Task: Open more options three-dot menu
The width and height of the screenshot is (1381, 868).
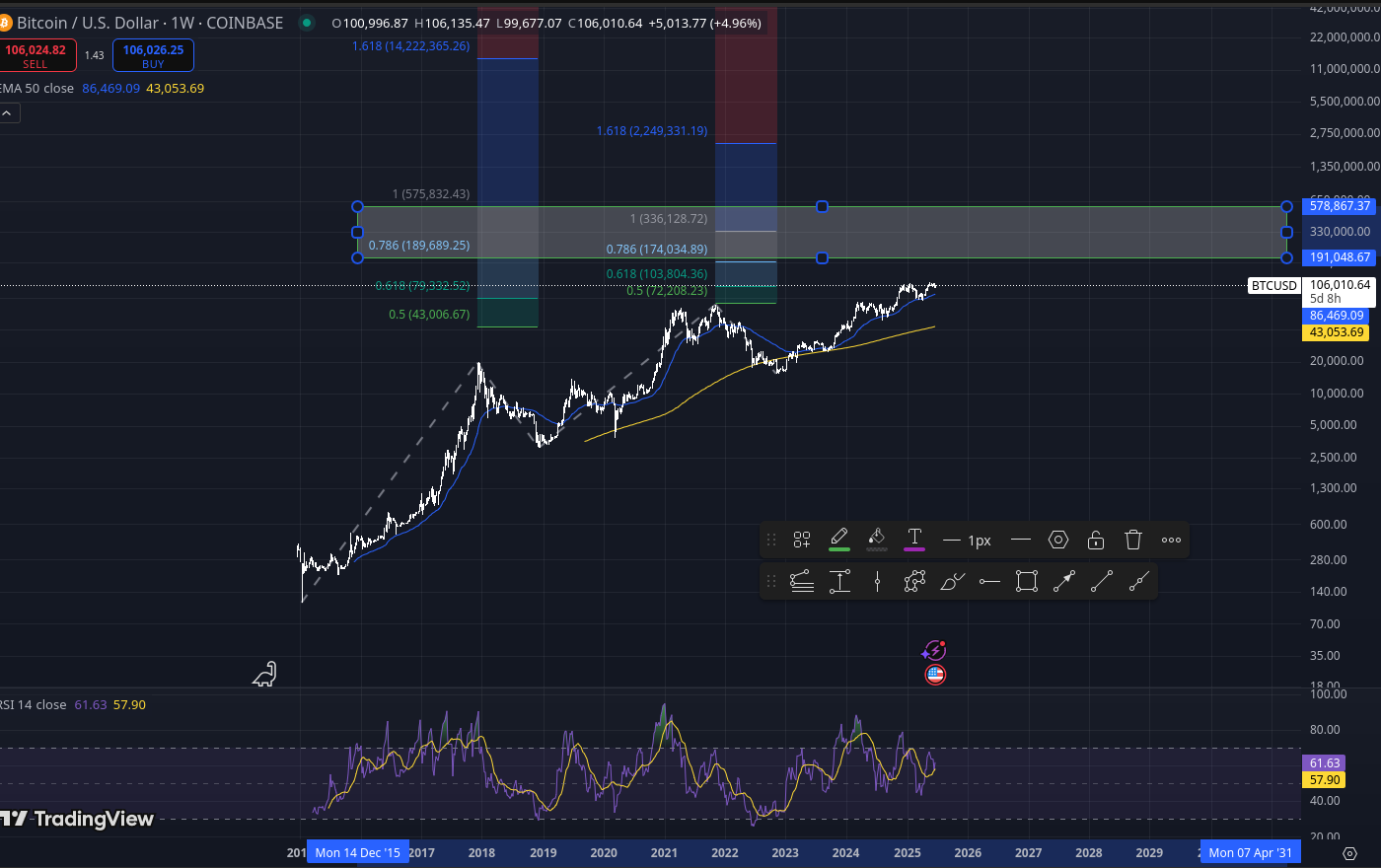Action: [1171, 540]
